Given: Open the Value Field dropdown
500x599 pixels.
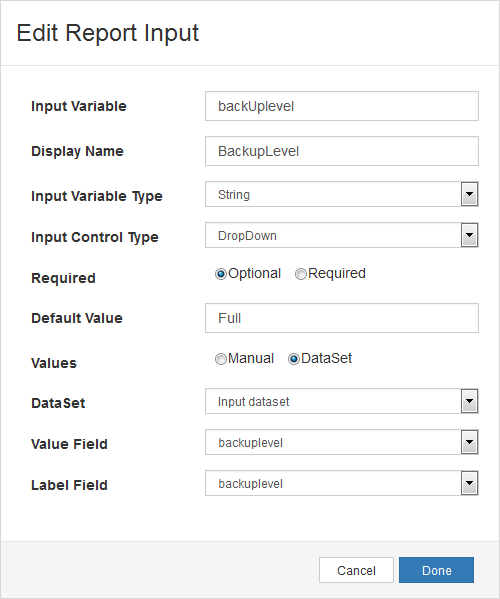Looking at the screenshot, I should tap(342, 442).
